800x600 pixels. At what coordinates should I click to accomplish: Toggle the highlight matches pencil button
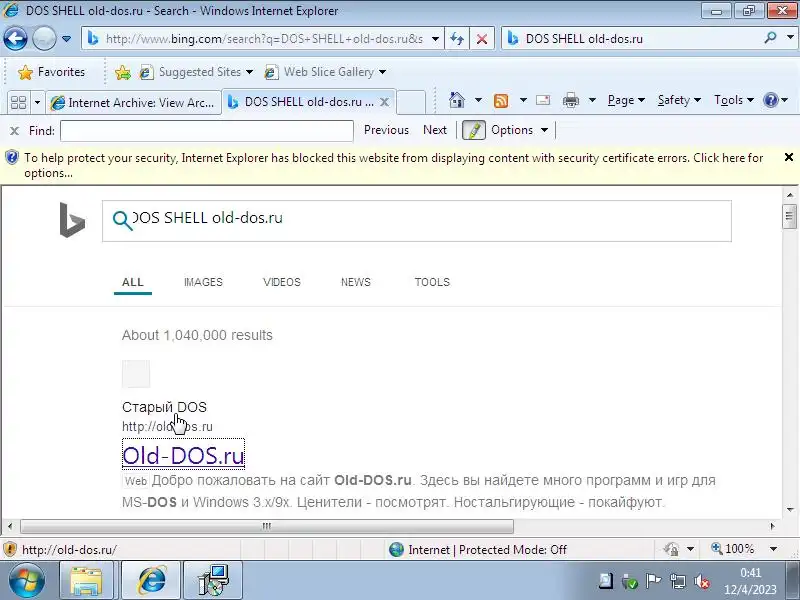474,130
